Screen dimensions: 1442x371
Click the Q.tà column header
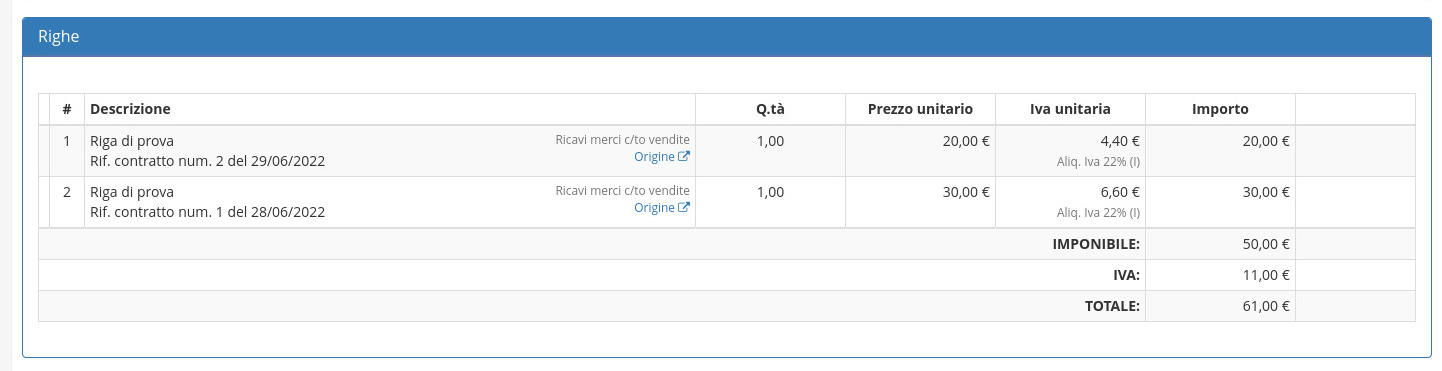point(770,109)
